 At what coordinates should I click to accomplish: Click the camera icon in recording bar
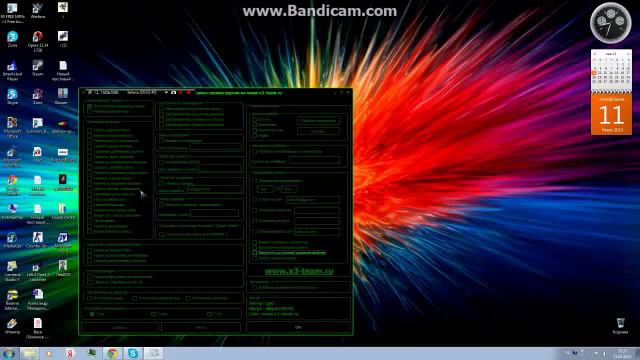tap(173, 93)
